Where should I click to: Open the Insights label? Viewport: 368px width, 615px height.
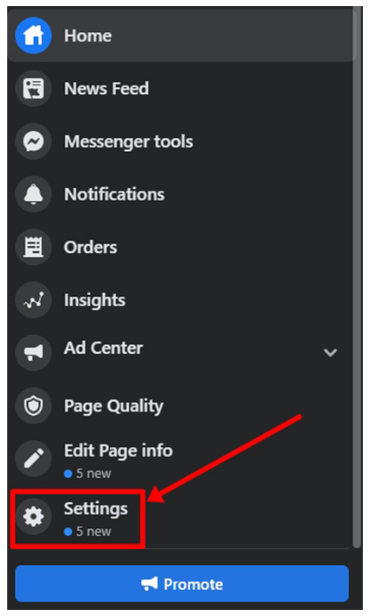tap(95, 300)
